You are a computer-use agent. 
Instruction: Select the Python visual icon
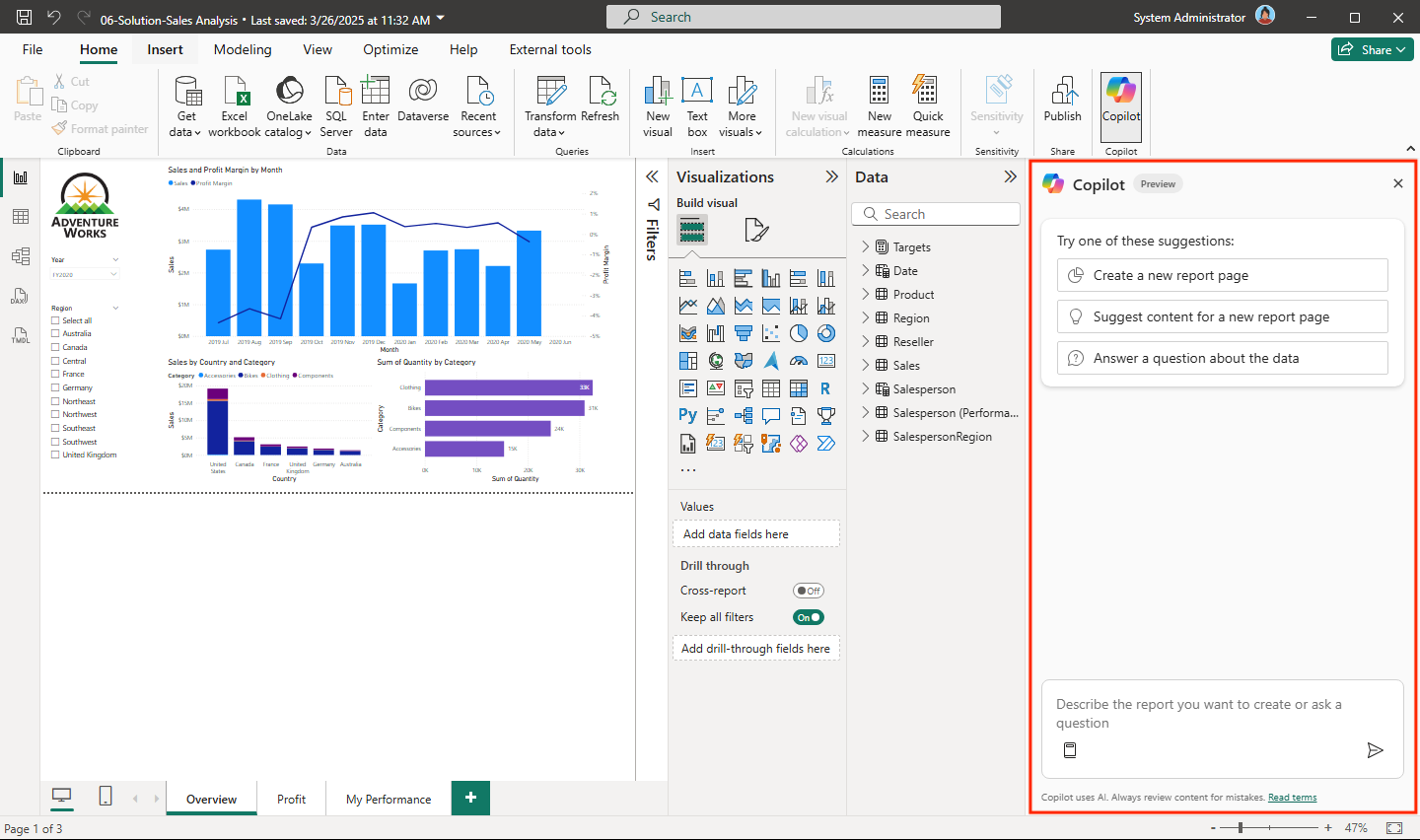[x=686, y=415]
